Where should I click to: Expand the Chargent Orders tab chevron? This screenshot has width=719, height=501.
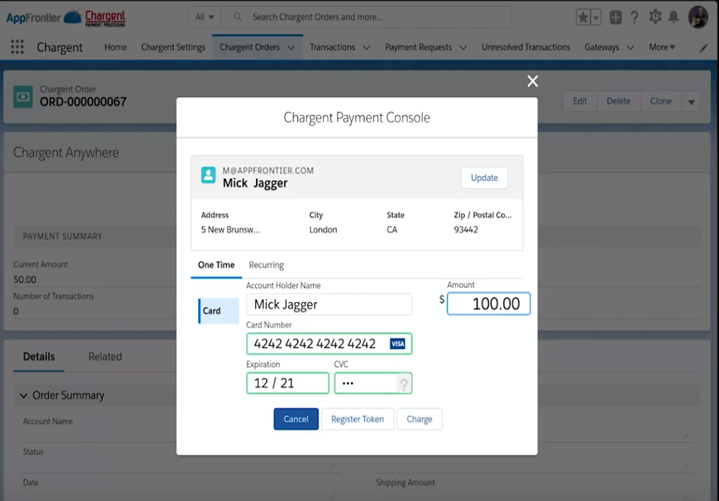coord(291,47)
